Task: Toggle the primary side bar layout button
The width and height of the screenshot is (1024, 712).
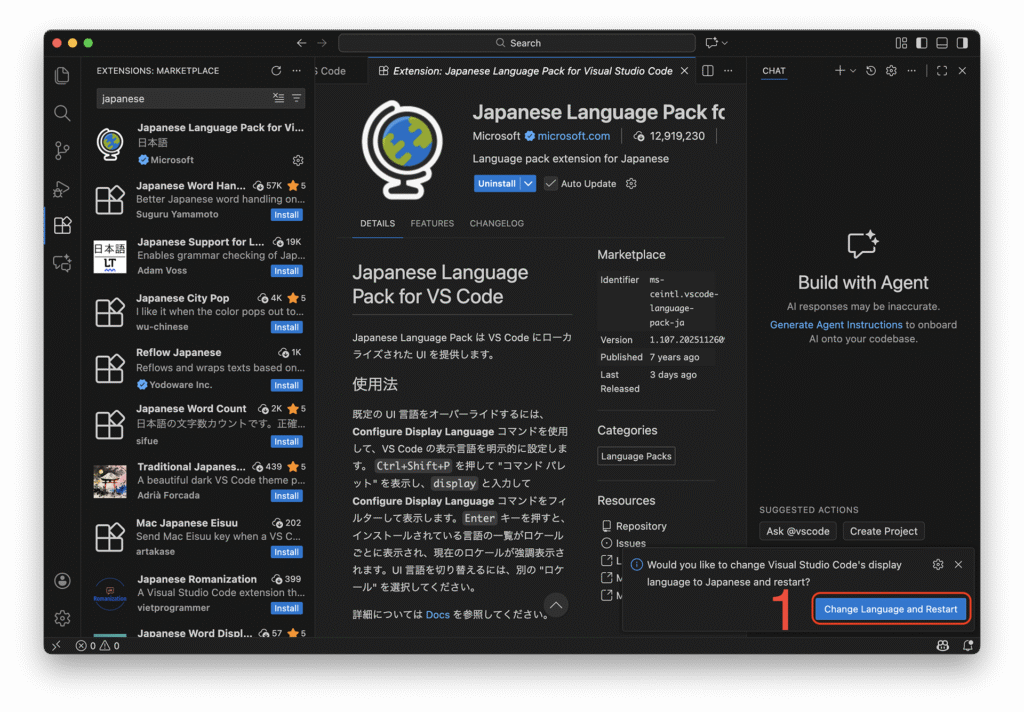Action: pos(921,43)
